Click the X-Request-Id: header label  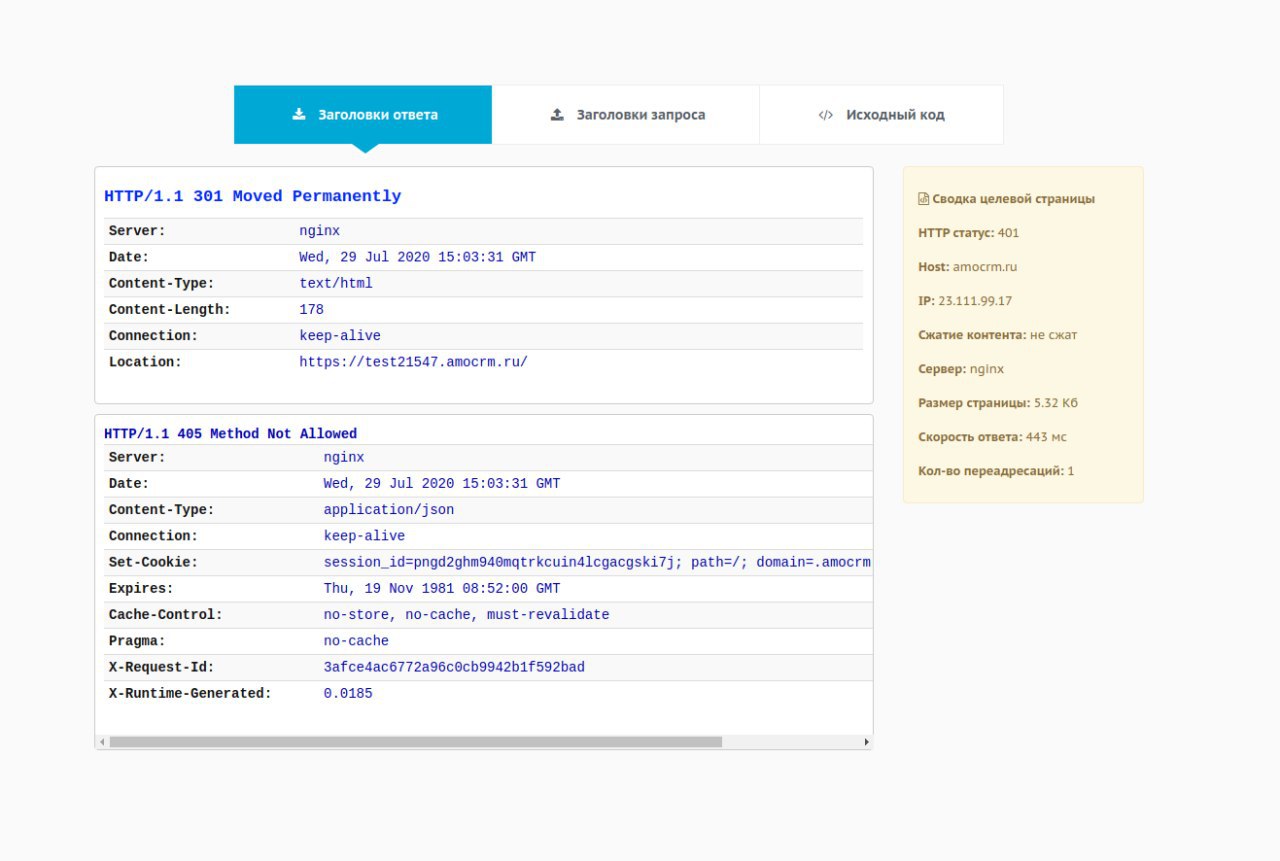(162, 667)
